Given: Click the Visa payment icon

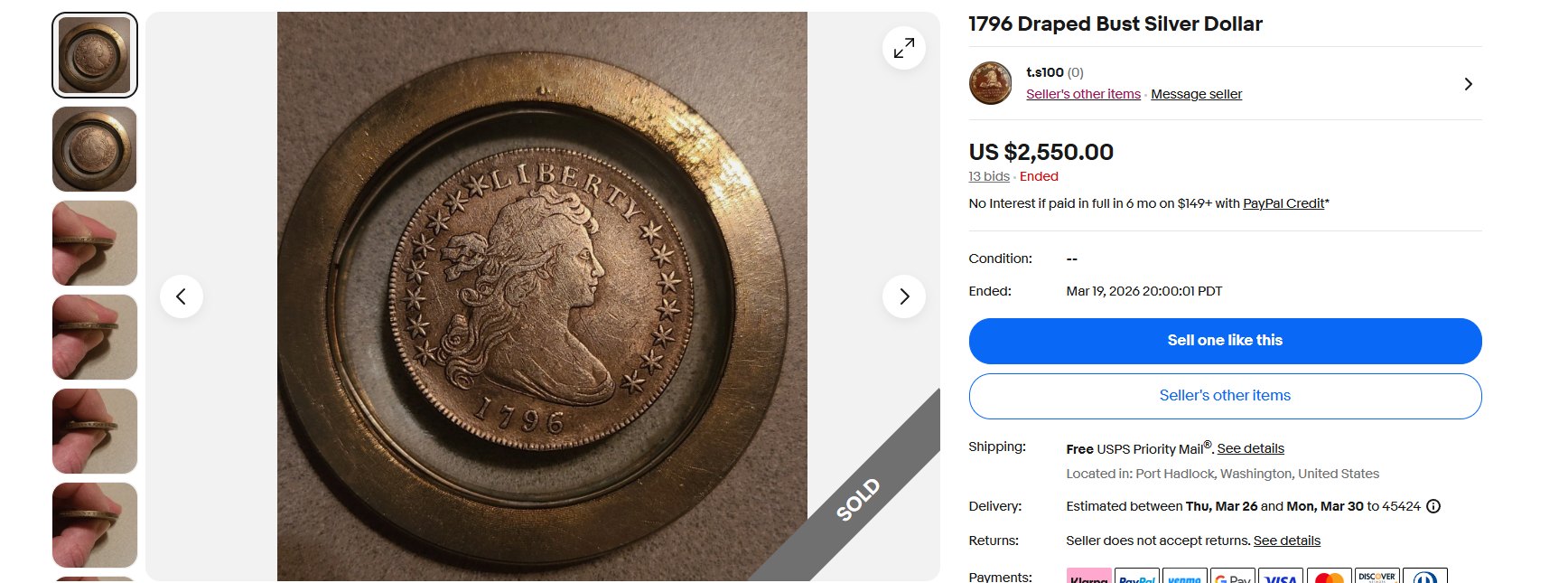Looking at the screenshot, I should click(x=1280, y=577).
